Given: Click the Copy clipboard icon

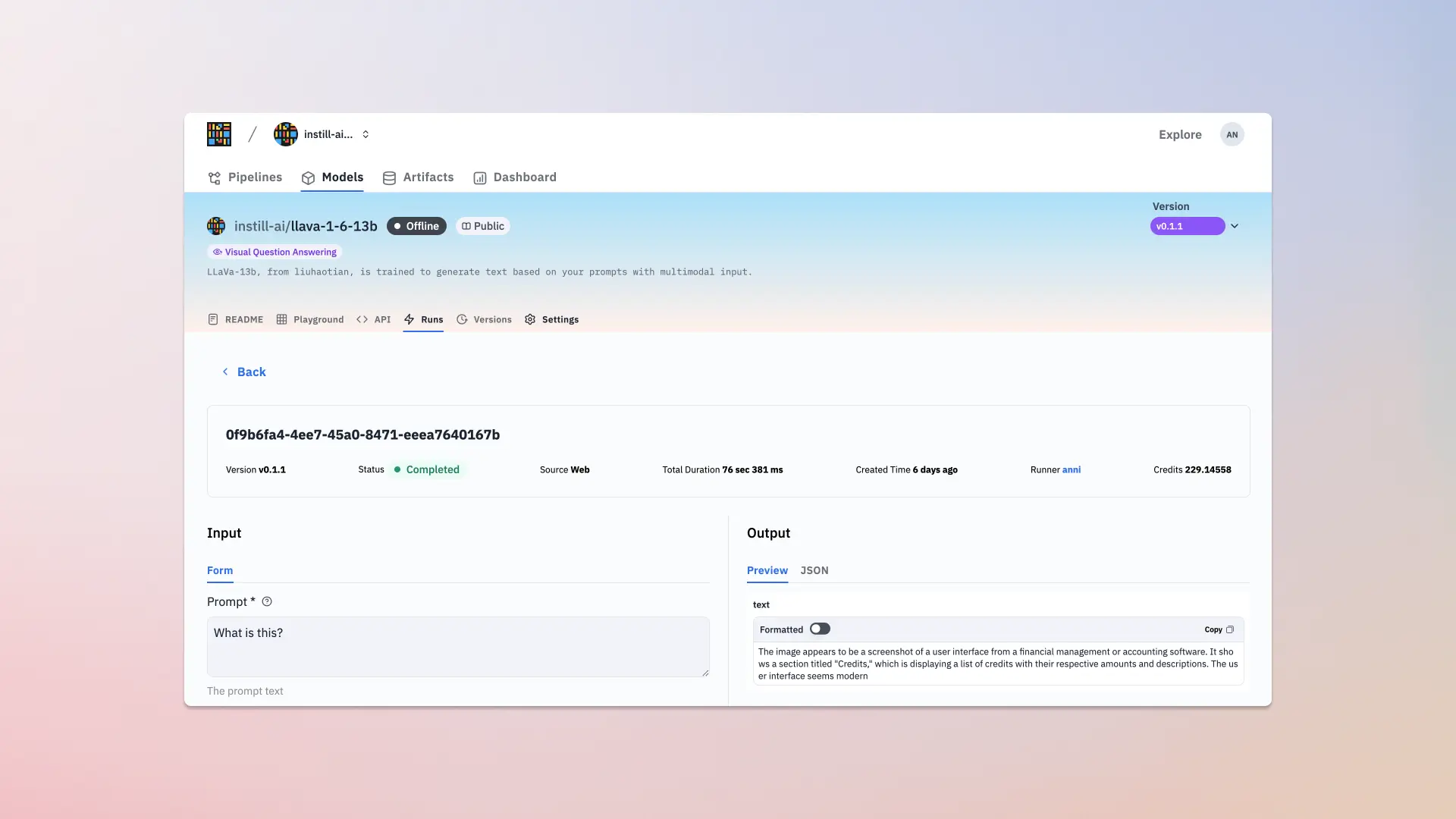Looking at the screenshot, I should (1230, 629).
